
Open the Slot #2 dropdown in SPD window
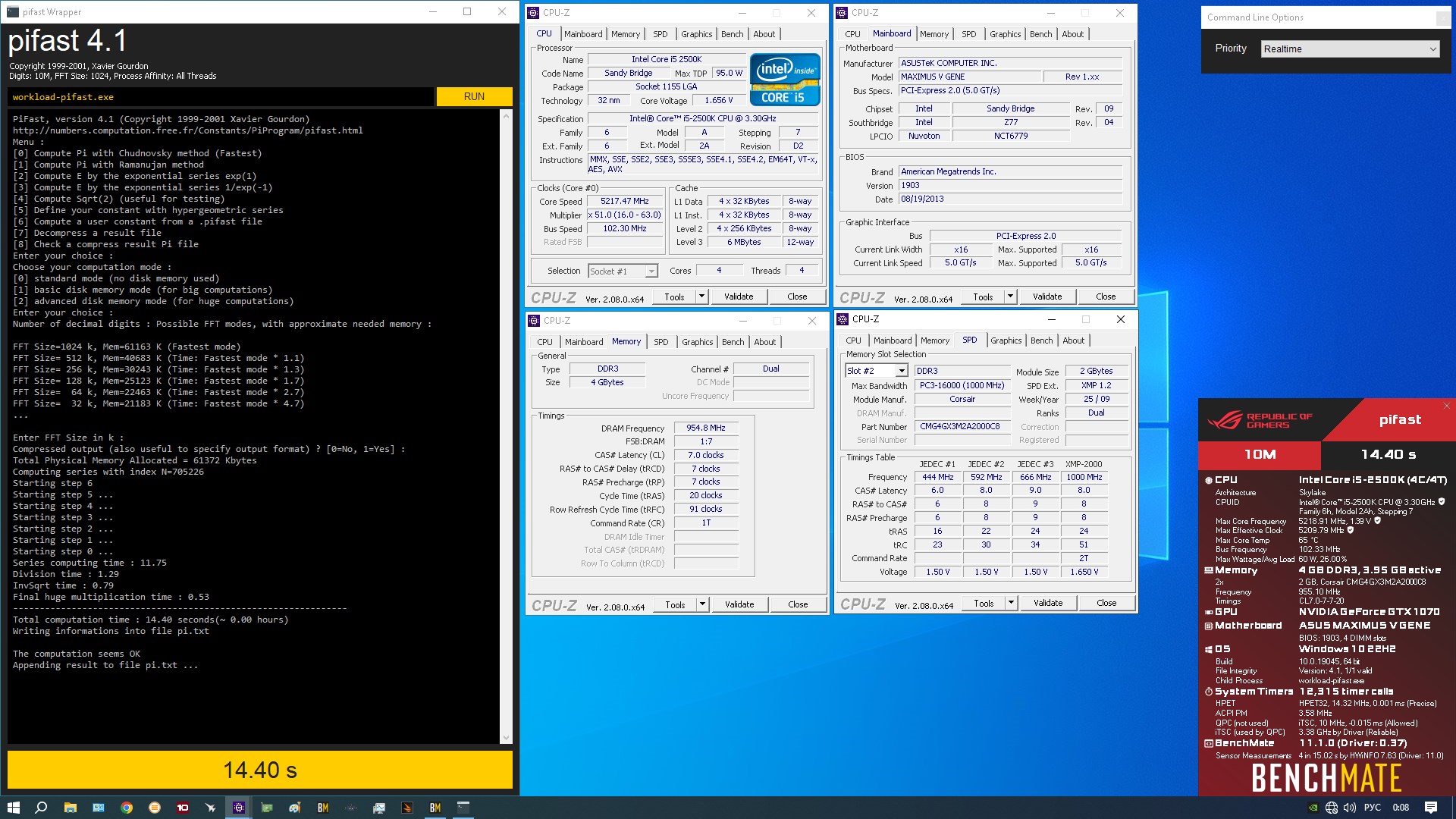[876, 371]
